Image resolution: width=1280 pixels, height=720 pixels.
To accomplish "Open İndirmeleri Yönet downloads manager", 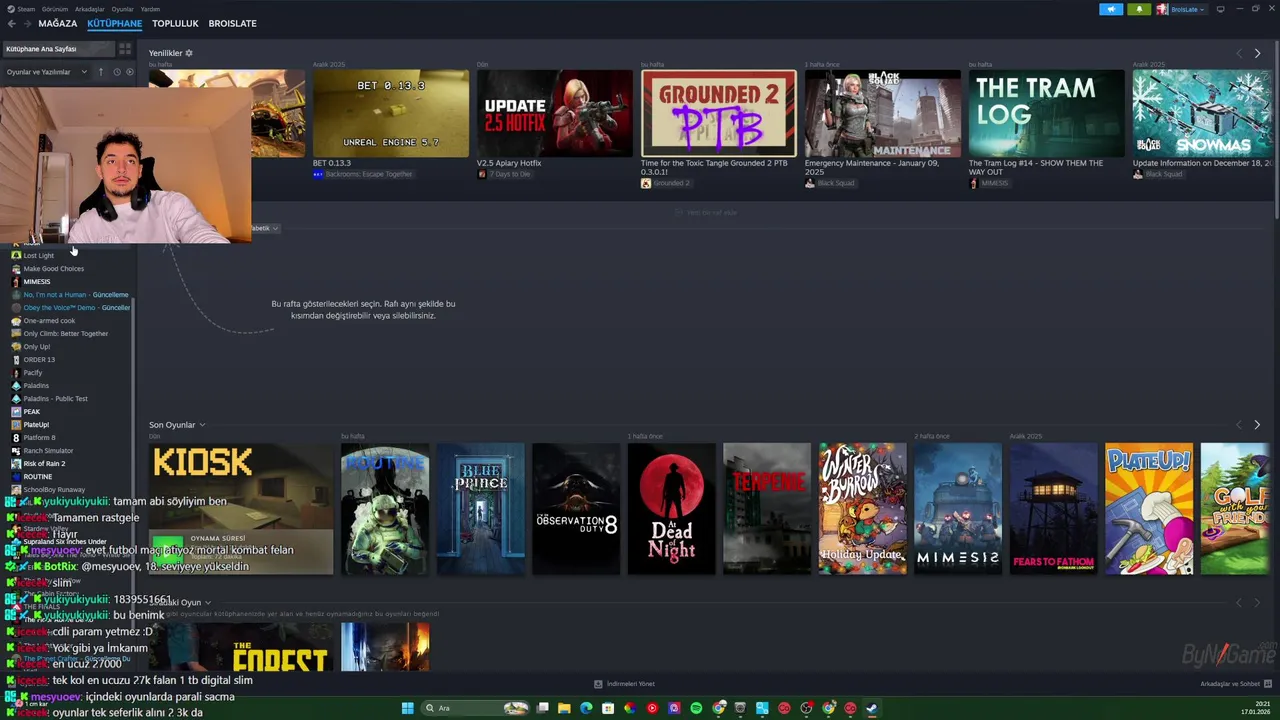I will coord(625,684).
